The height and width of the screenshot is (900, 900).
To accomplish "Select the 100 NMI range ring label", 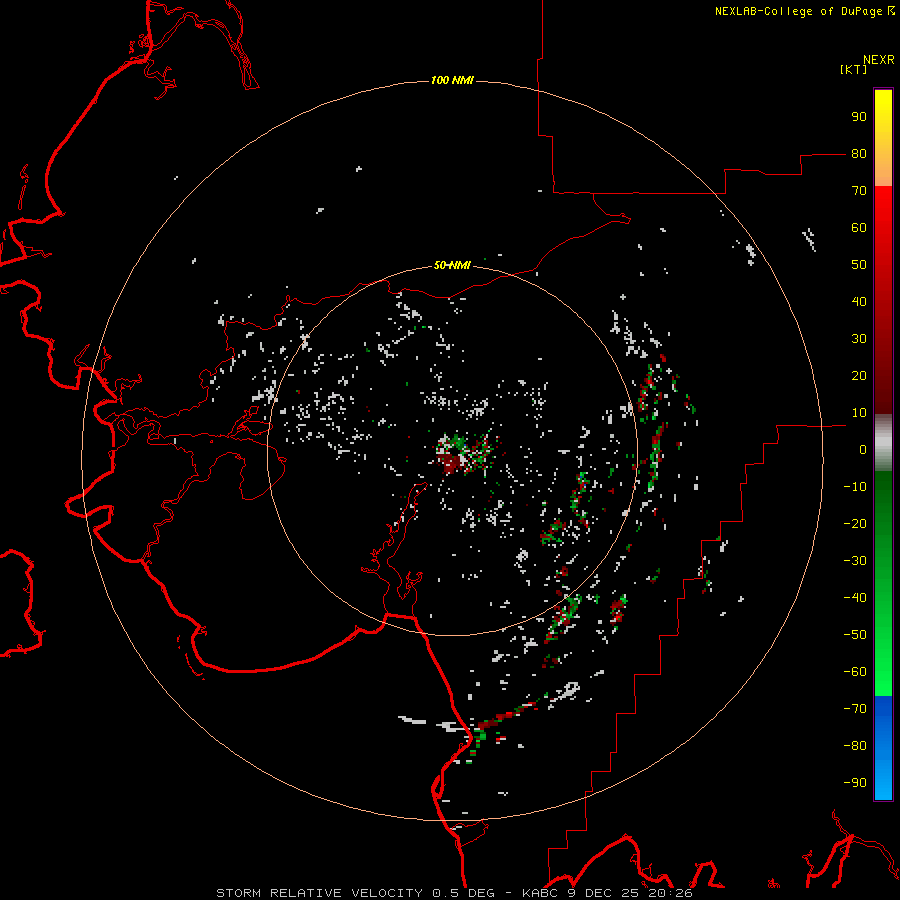I will (452, 80).
